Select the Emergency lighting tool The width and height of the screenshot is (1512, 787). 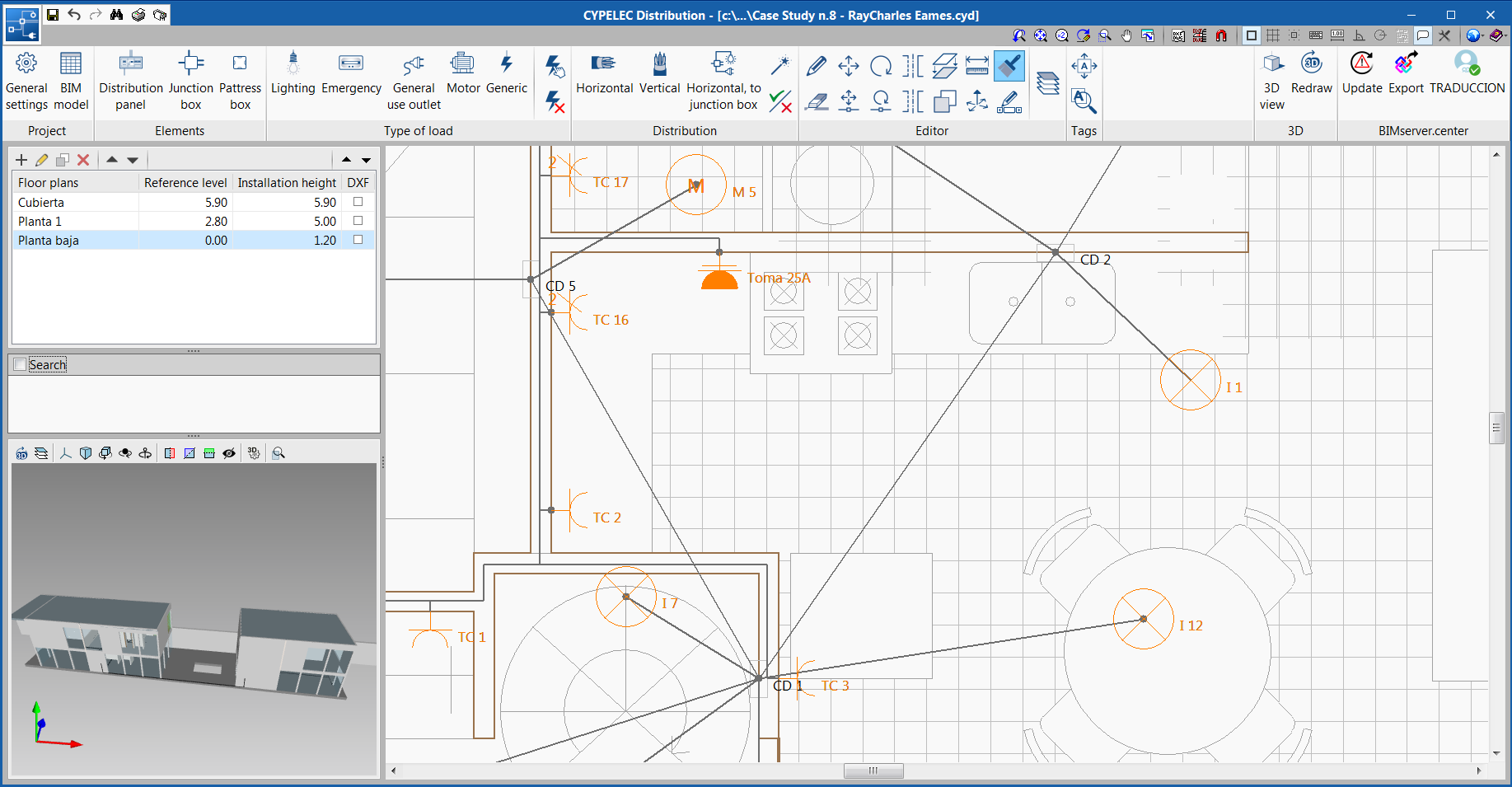click(x=351, y=74)
